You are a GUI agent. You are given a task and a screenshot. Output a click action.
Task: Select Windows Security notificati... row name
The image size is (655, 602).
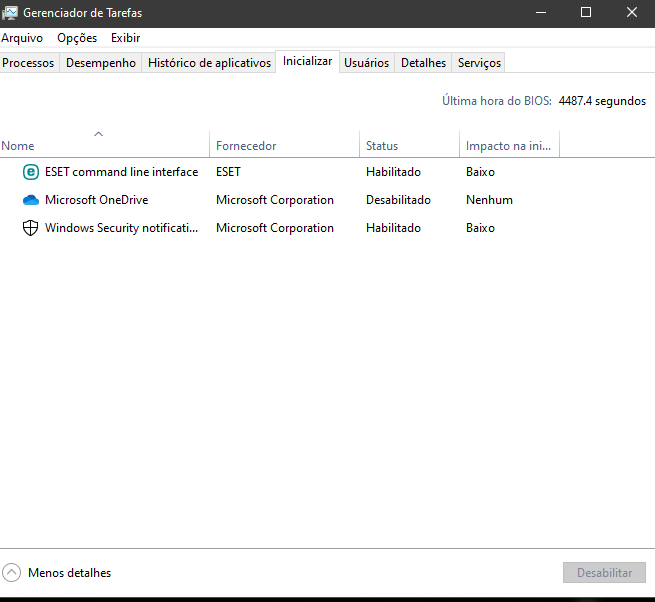[122, 228]
